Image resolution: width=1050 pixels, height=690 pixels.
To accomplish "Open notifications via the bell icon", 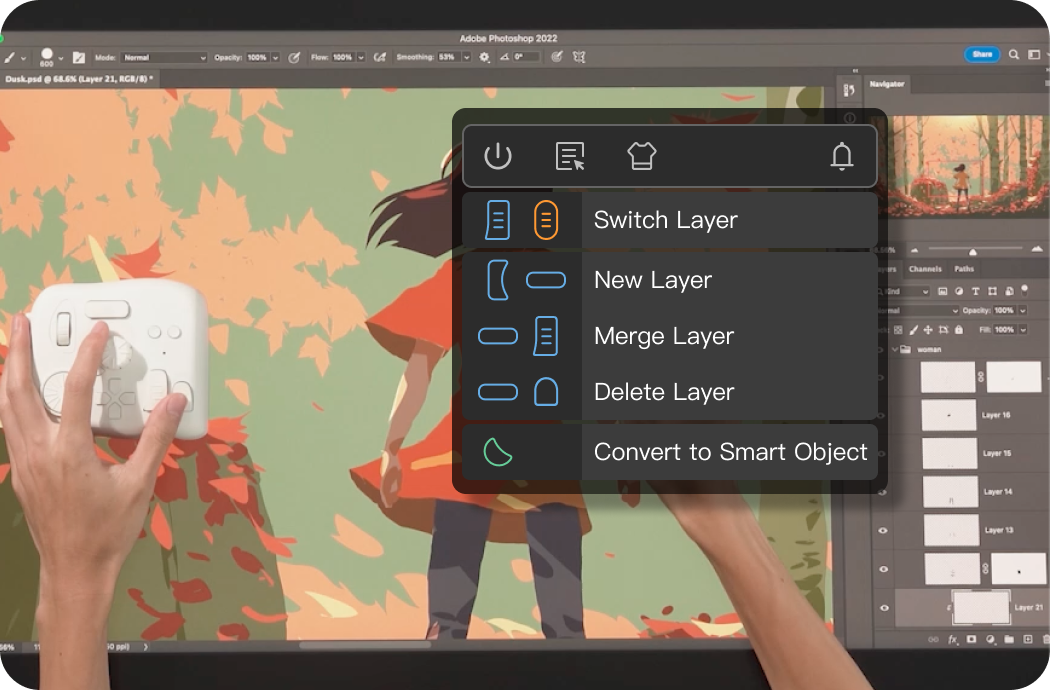I will pos(842,156).
